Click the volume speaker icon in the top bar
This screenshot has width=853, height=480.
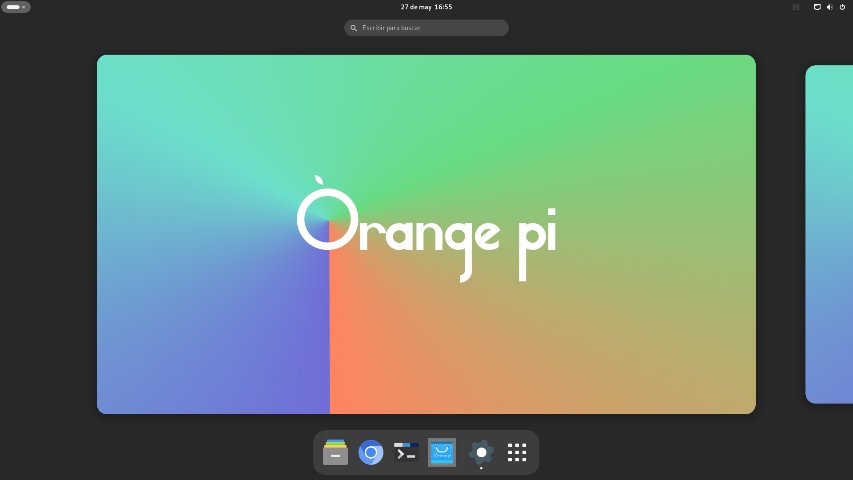point(830,7)
